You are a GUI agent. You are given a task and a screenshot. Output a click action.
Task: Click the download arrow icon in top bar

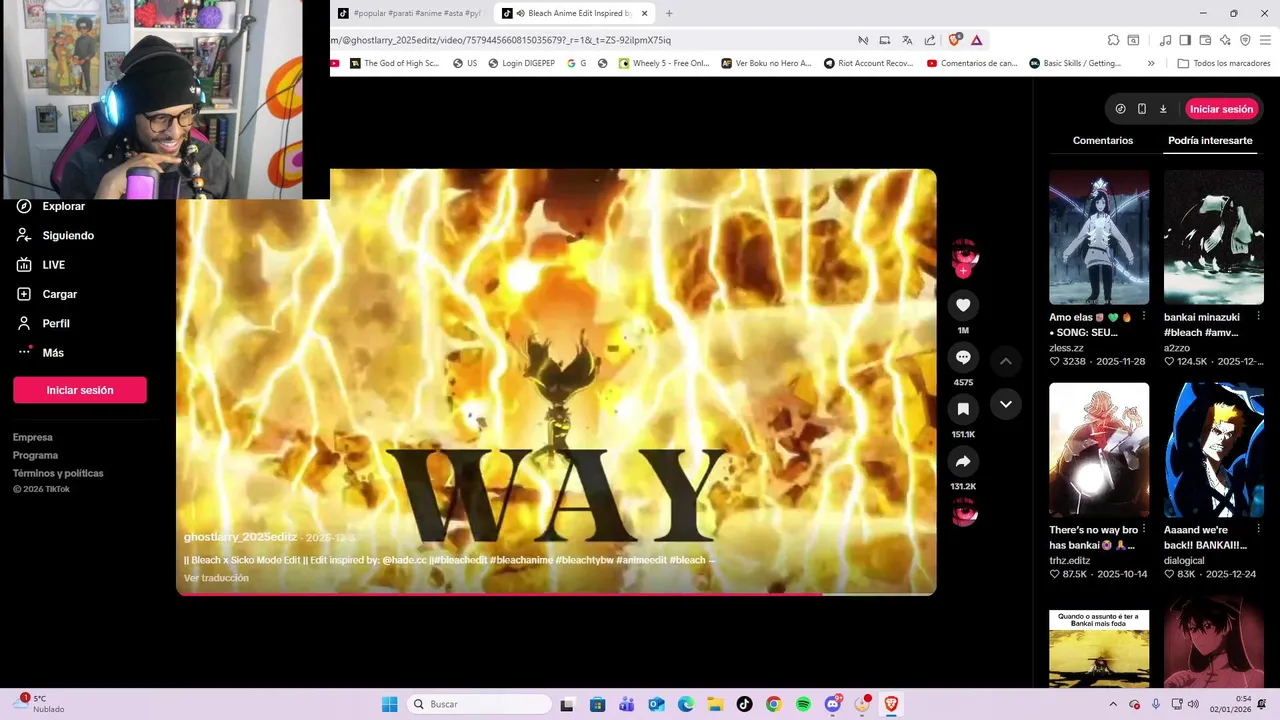pos(1163,109)
